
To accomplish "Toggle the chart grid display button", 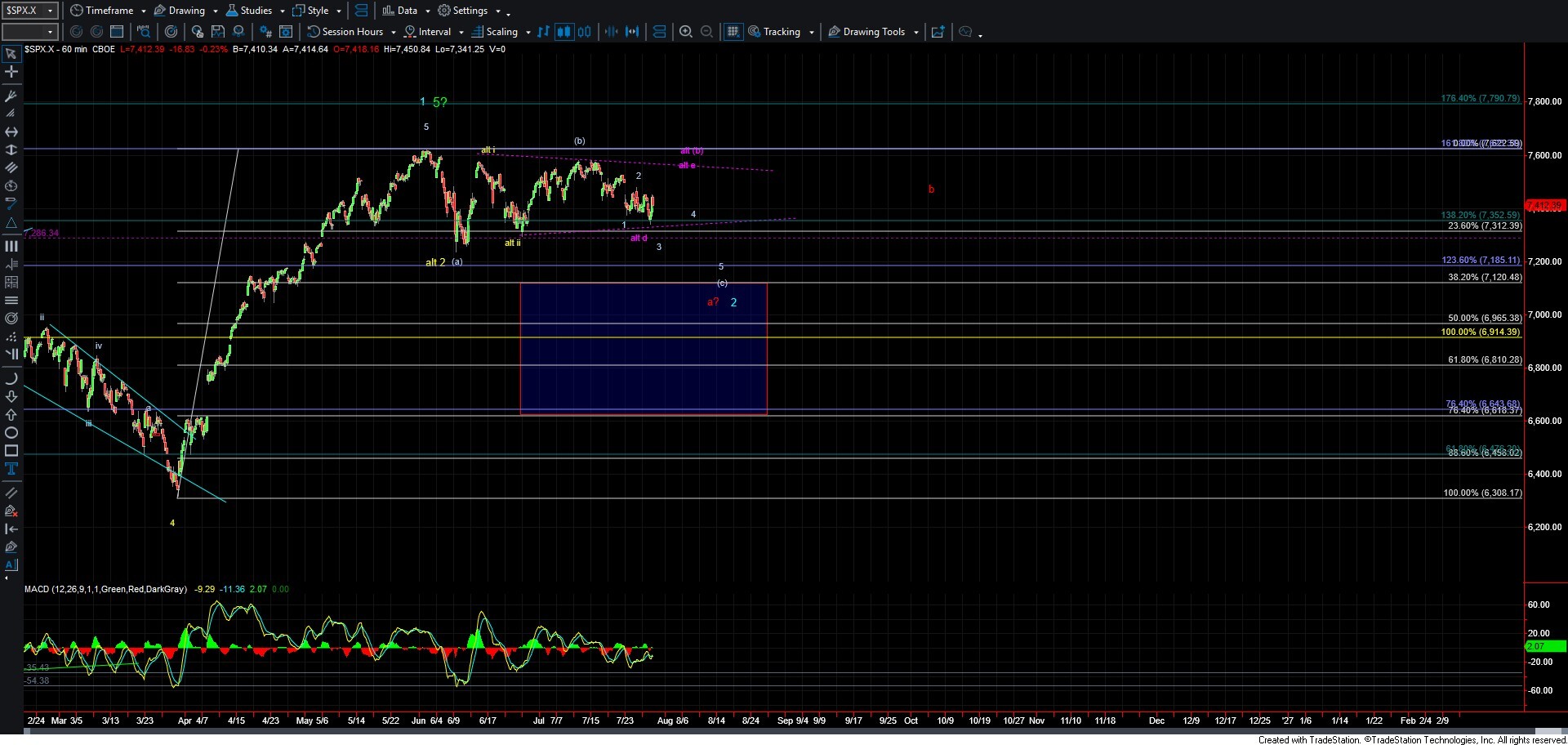I will click(733, 32).
